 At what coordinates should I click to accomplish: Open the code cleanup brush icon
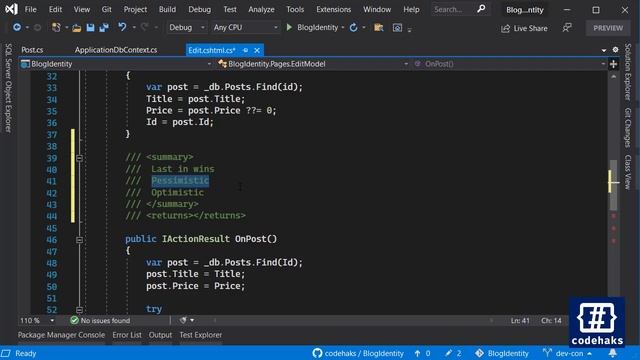tap(183, 320)
